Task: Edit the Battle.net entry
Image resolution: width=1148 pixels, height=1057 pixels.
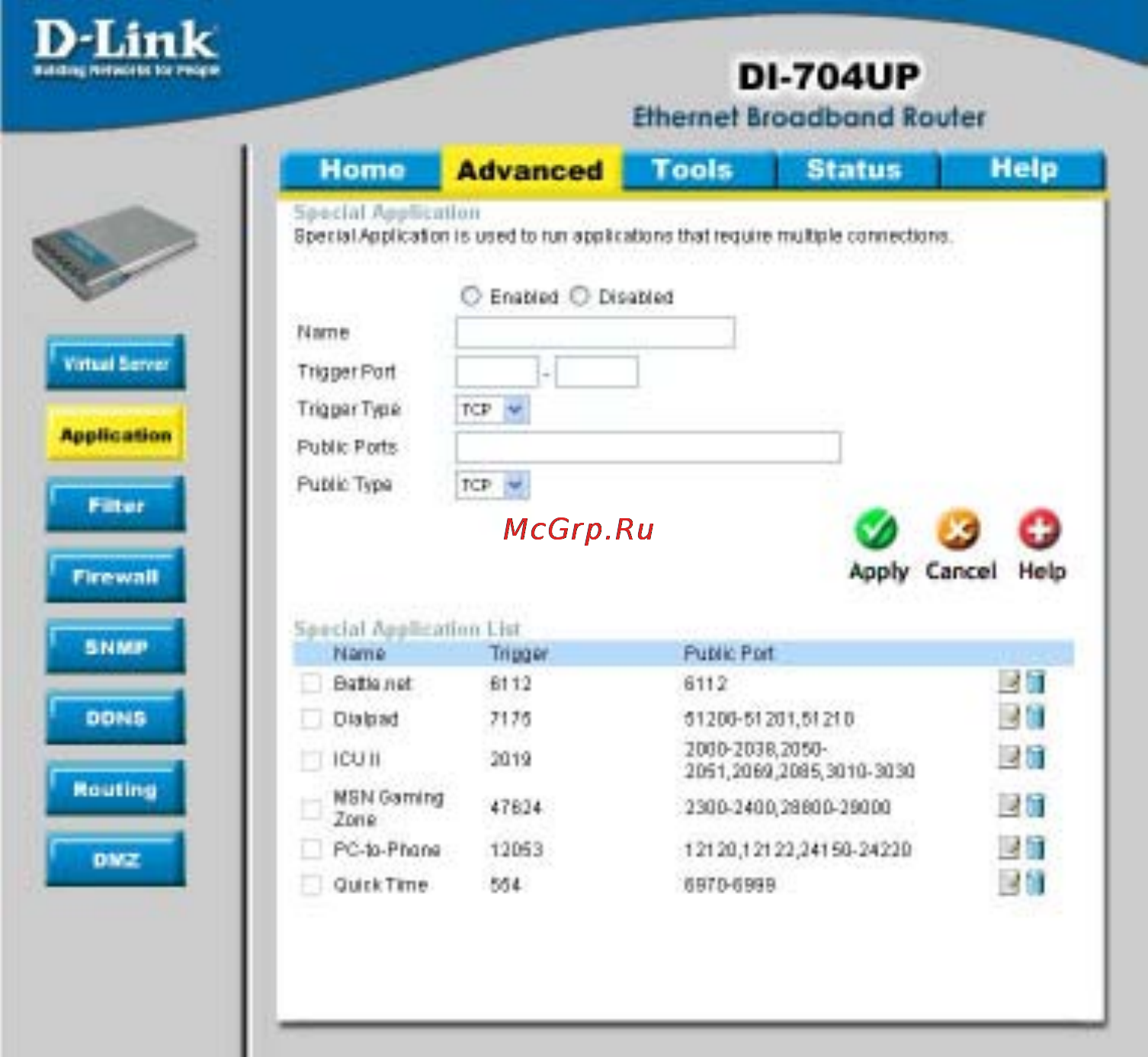Action: coord(1009,681)
